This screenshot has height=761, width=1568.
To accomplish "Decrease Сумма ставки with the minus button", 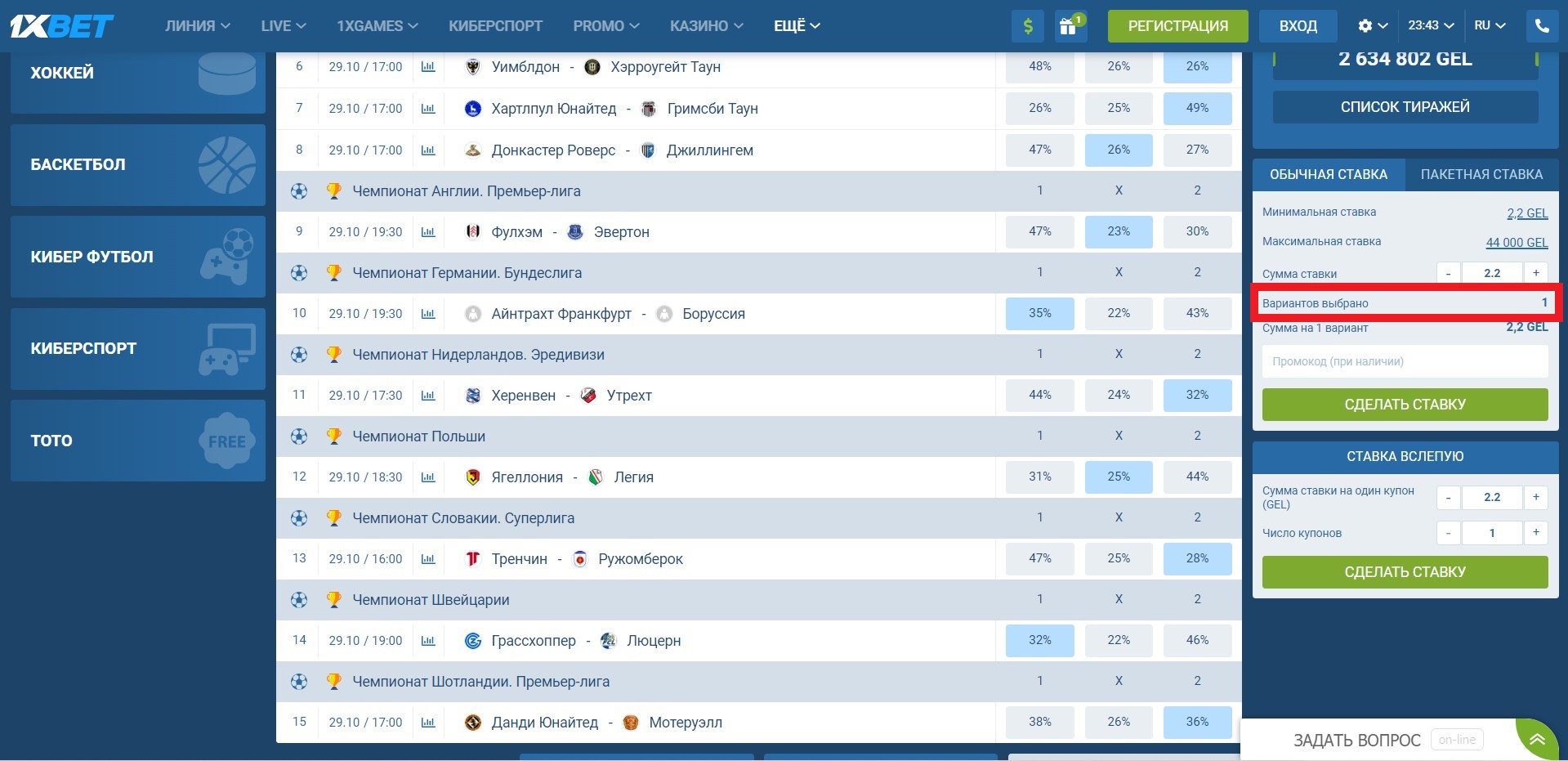I will [x=1448, y=273].
